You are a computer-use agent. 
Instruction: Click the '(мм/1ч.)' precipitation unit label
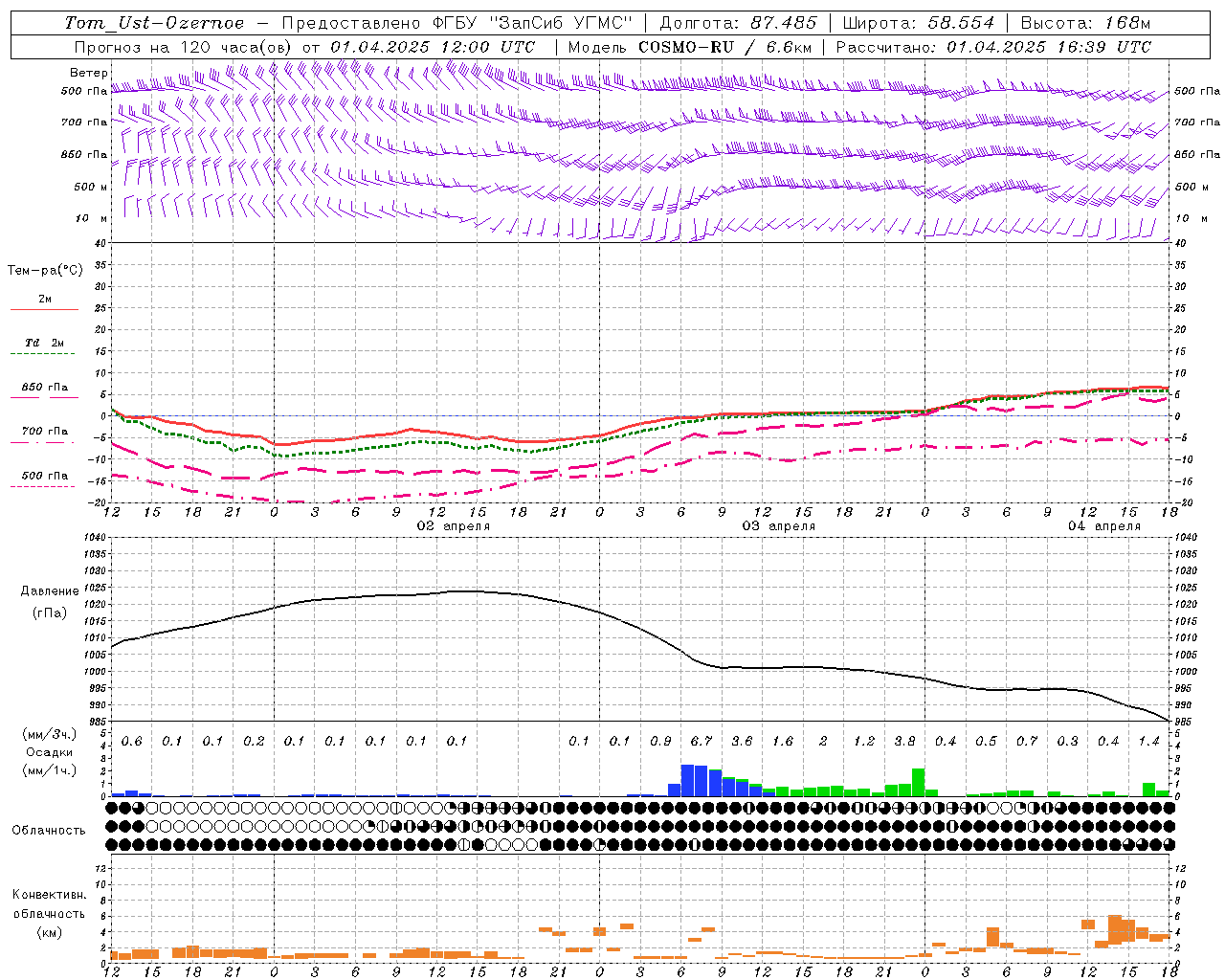(49, 770)
